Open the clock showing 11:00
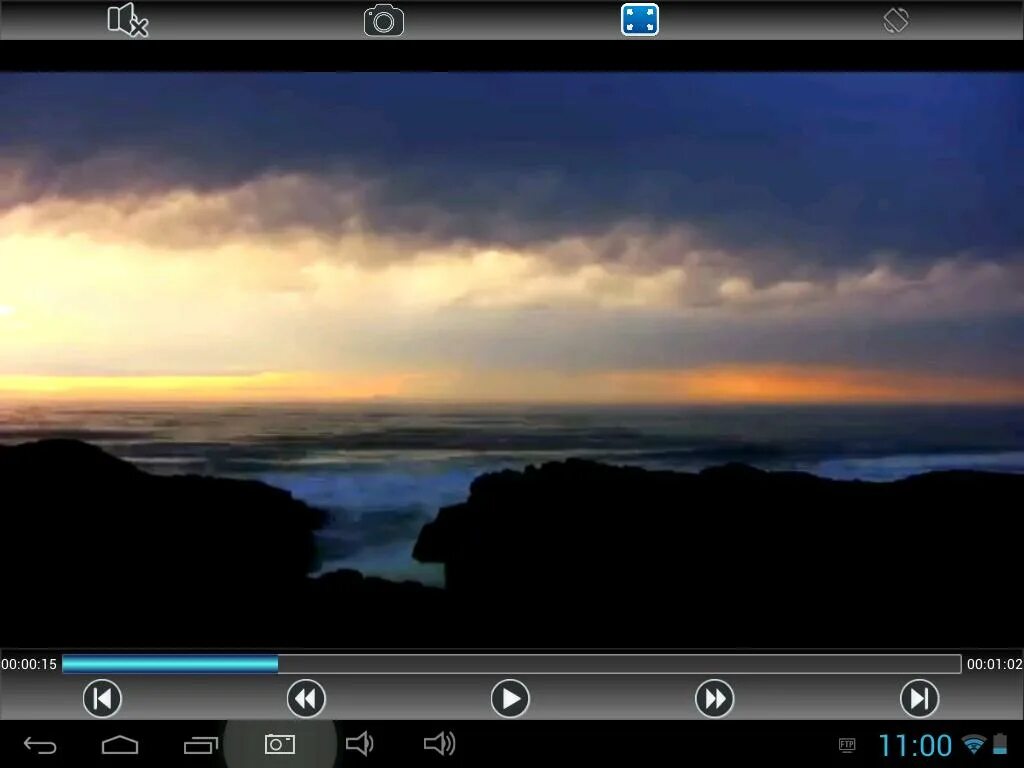Screen dimensions: 1024x768 click(915, 745)
